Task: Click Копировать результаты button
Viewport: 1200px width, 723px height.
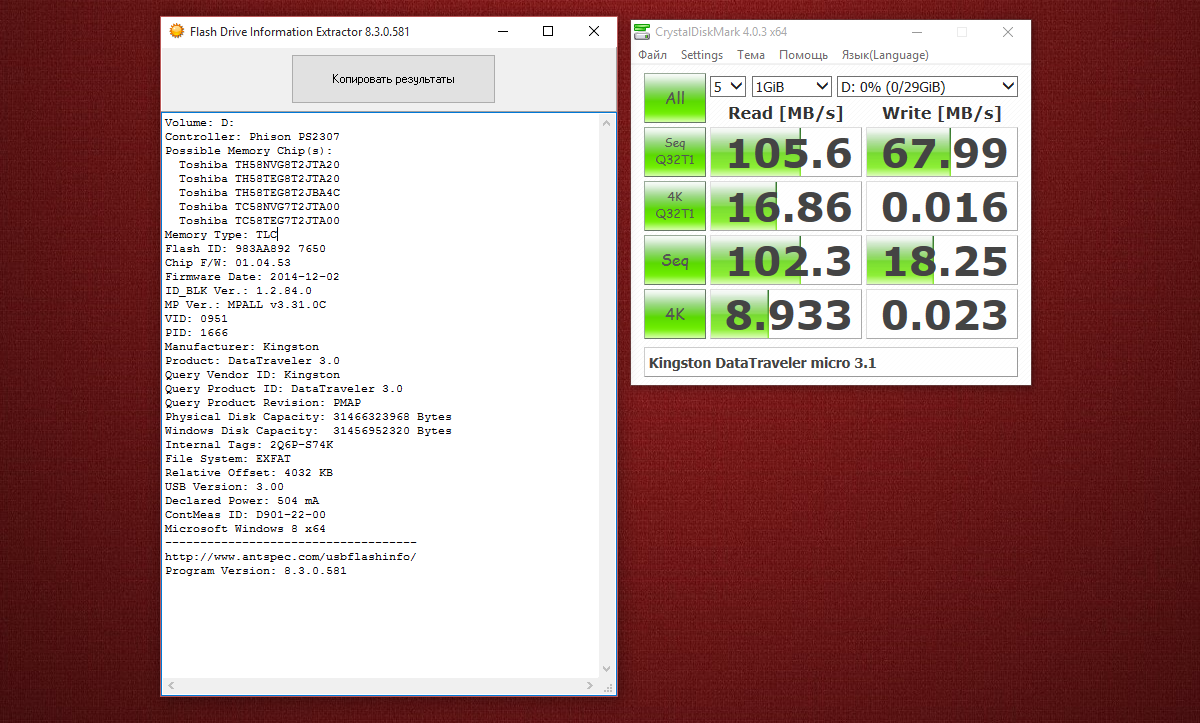Action: (393, 79)
